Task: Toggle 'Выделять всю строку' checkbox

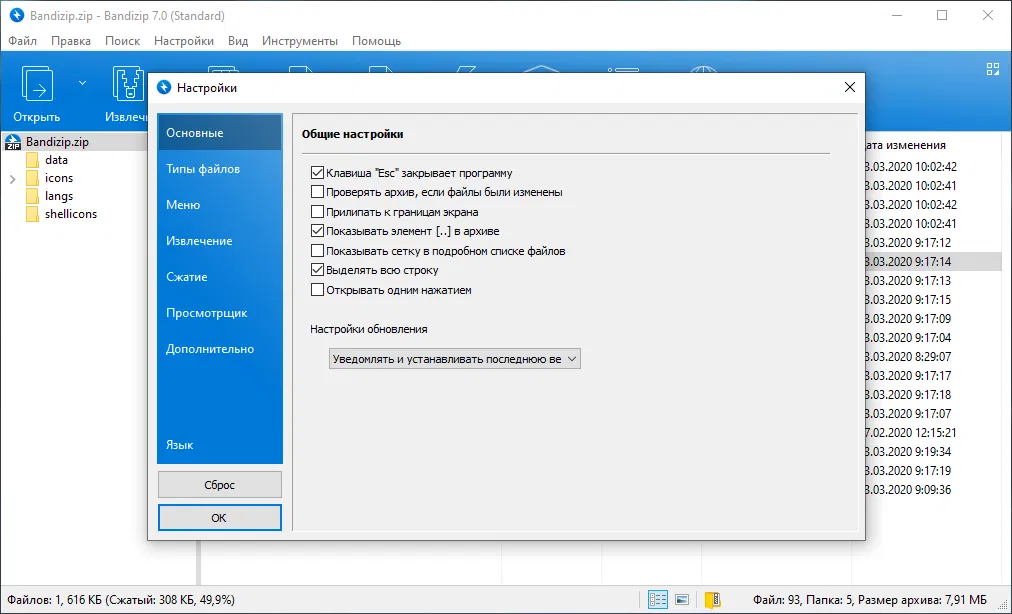Action: [x=317, y=270]
